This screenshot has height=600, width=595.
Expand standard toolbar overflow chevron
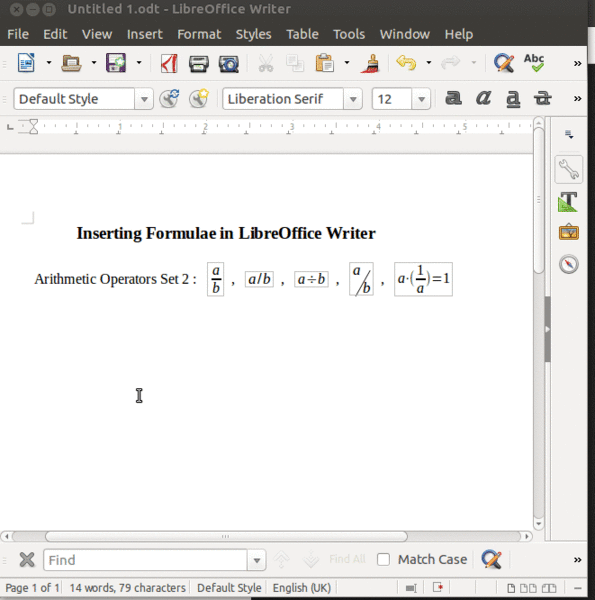[x=577, y=64]
